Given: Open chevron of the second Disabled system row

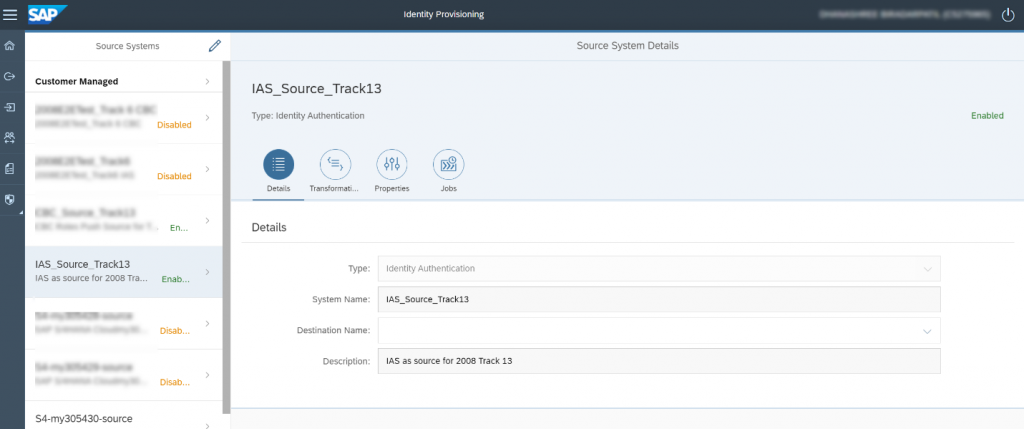Looking at the screenshot, I should (208, 169).
